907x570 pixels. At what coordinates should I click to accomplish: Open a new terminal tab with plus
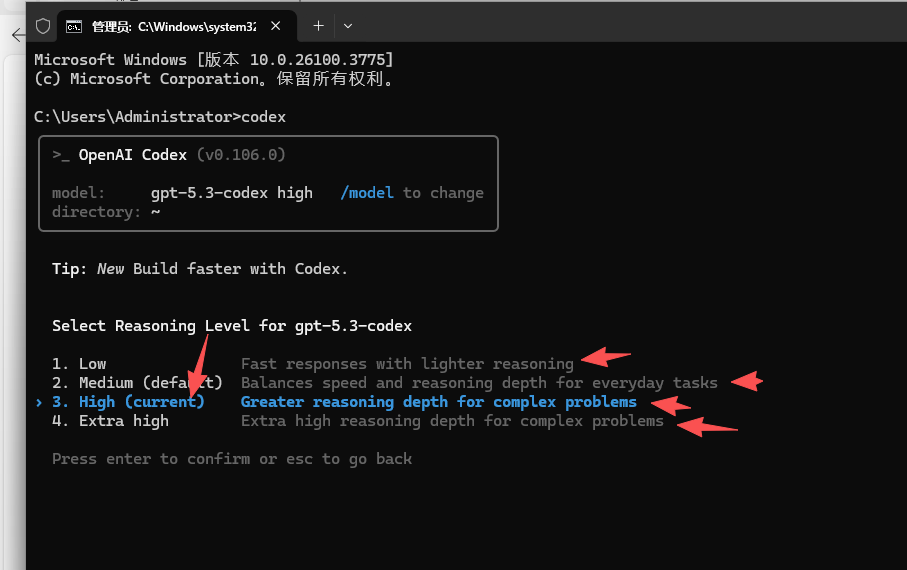[x=318, y=26]
